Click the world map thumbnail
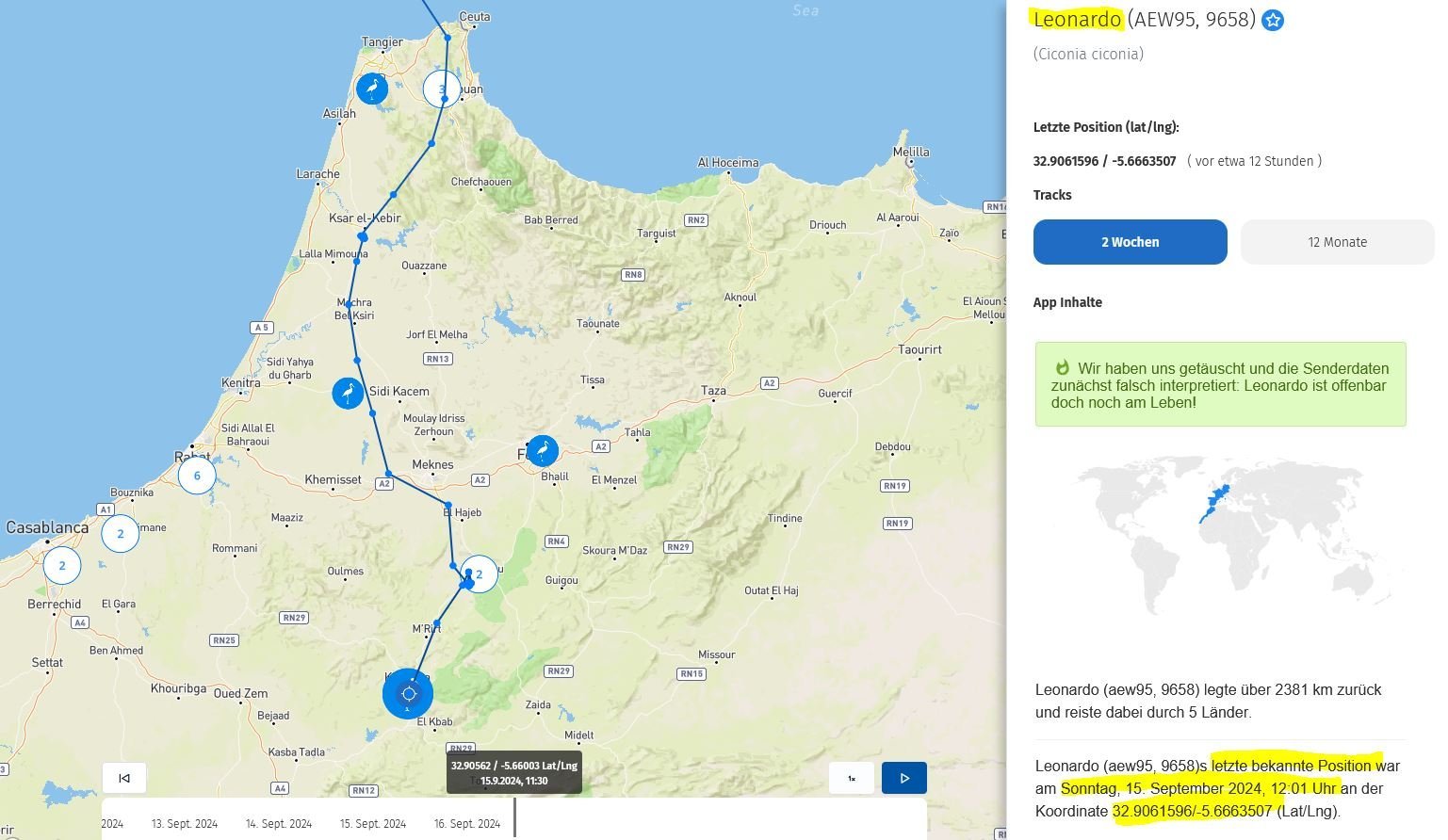The width and height of the screenshot is (1448, 840). point(1220,541)
